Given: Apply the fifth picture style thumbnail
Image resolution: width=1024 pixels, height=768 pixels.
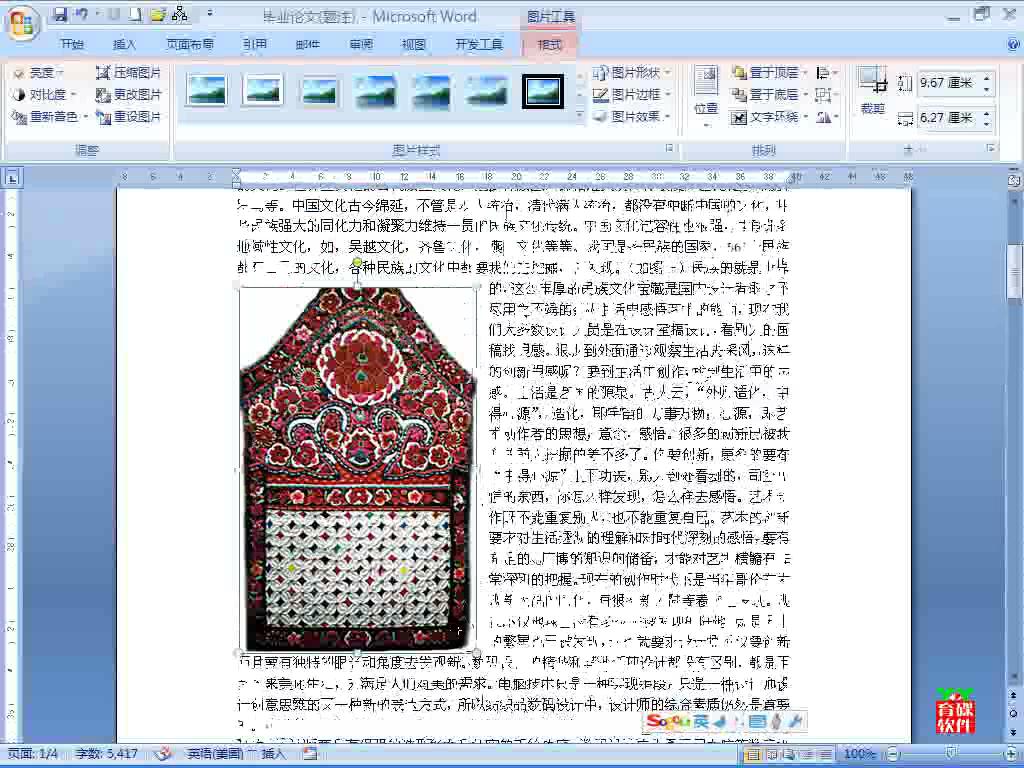Looking at the screenshot, I should coord(431,91).
